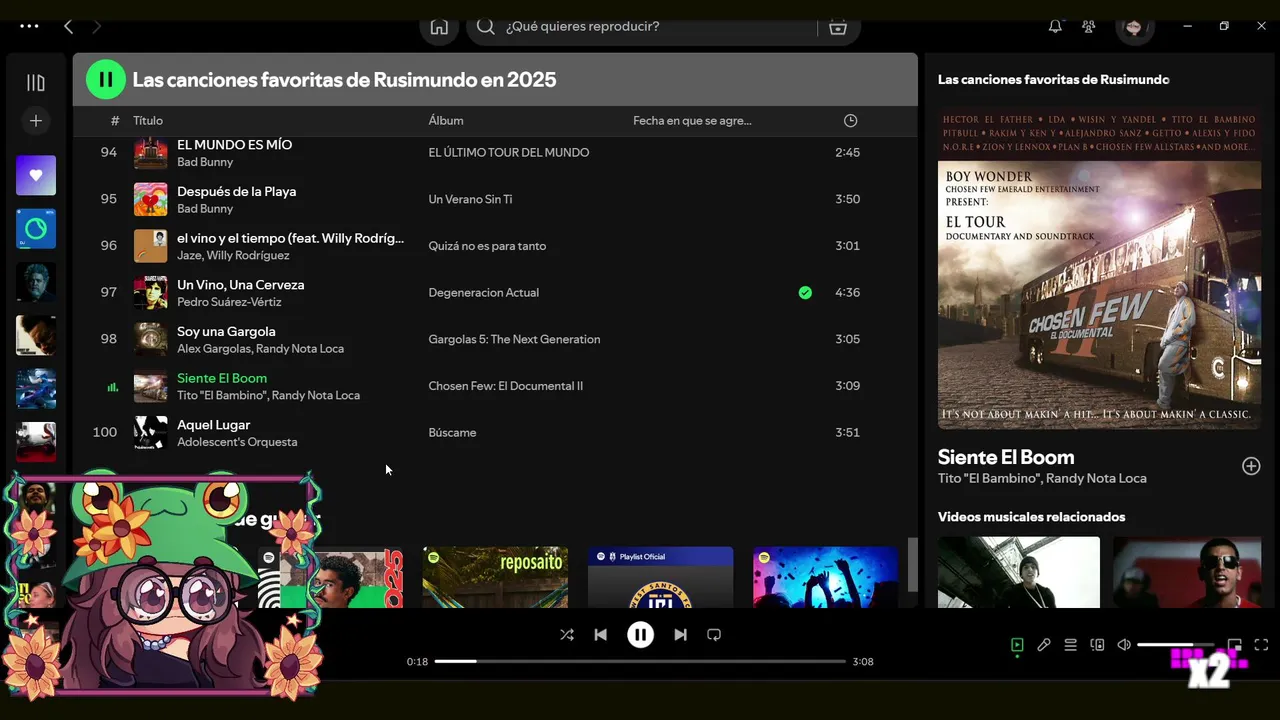Open the mini player
Screen dimensions: 1280x720
click(x=1235, y=645)
